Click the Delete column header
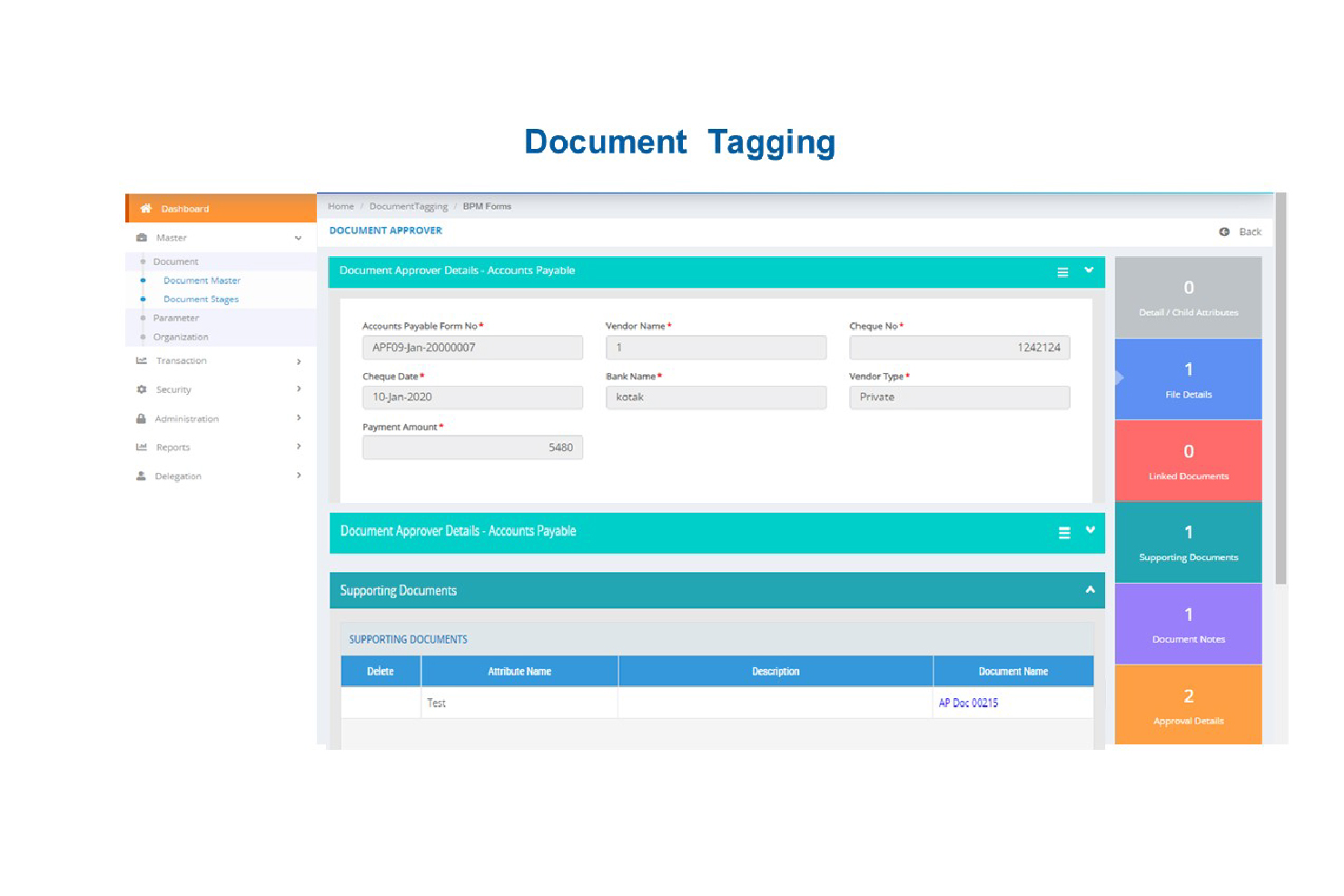Image resolution: width=1344 pixels, height=896 pixels. 380,672
